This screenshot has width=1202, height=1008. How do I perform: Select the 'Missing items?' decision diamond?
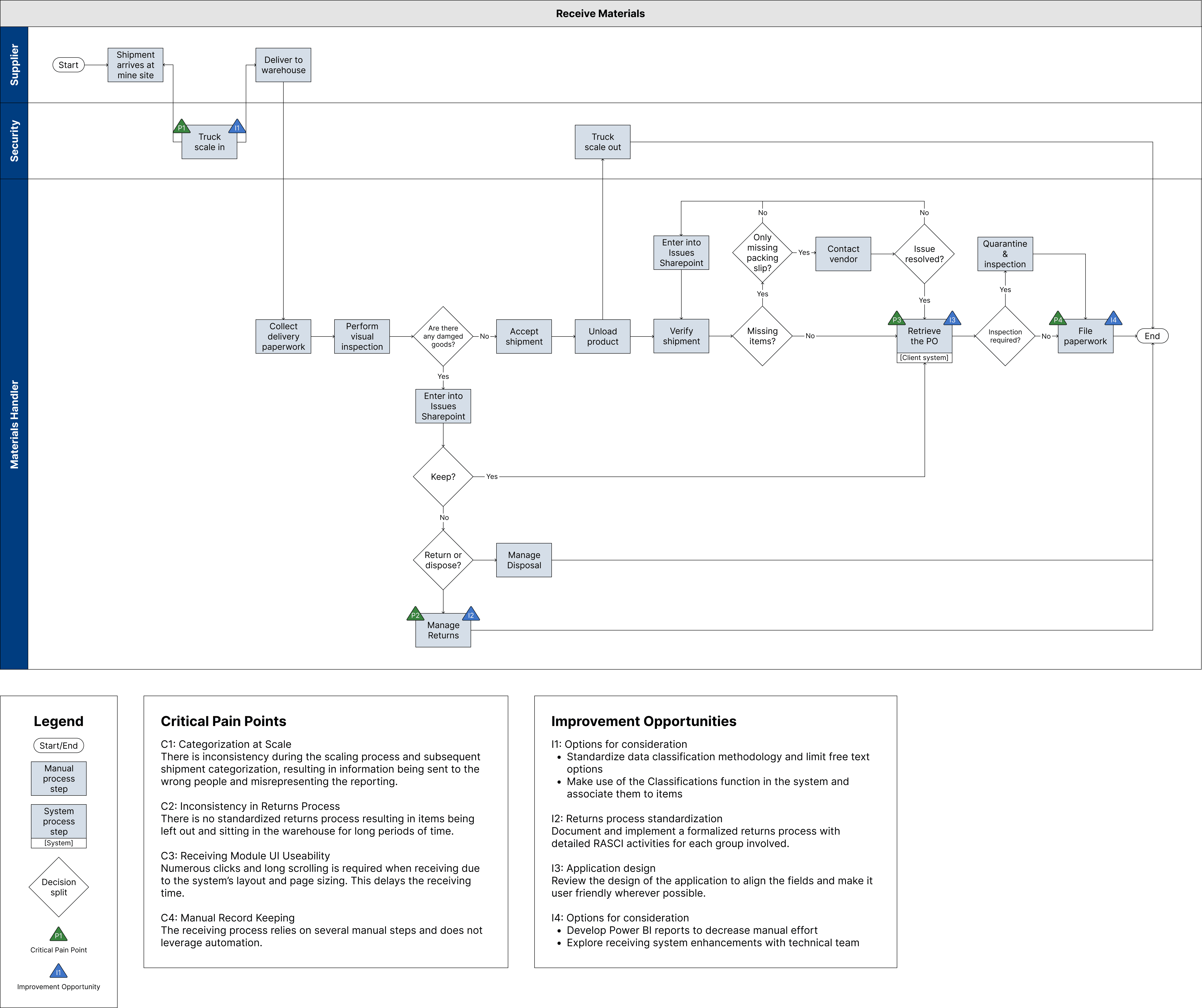click(762, 336)
